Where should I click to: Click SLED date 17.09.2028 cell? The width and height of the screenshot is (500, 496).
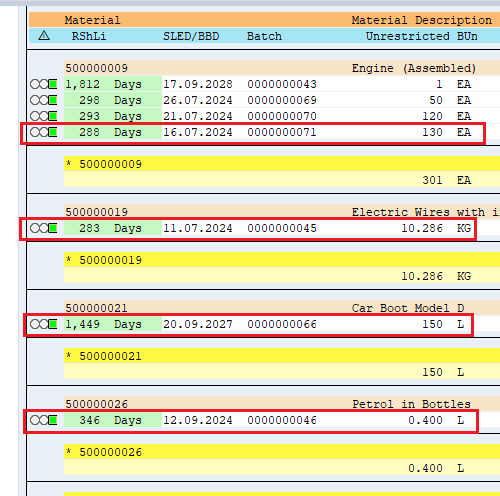198,84
